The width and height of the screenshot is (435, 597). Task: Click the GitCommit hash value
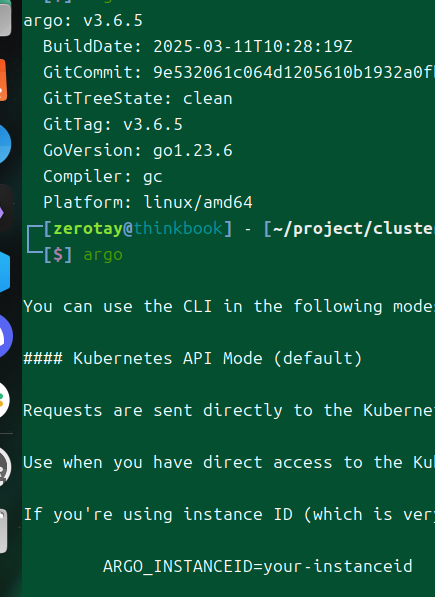(294, 72)
